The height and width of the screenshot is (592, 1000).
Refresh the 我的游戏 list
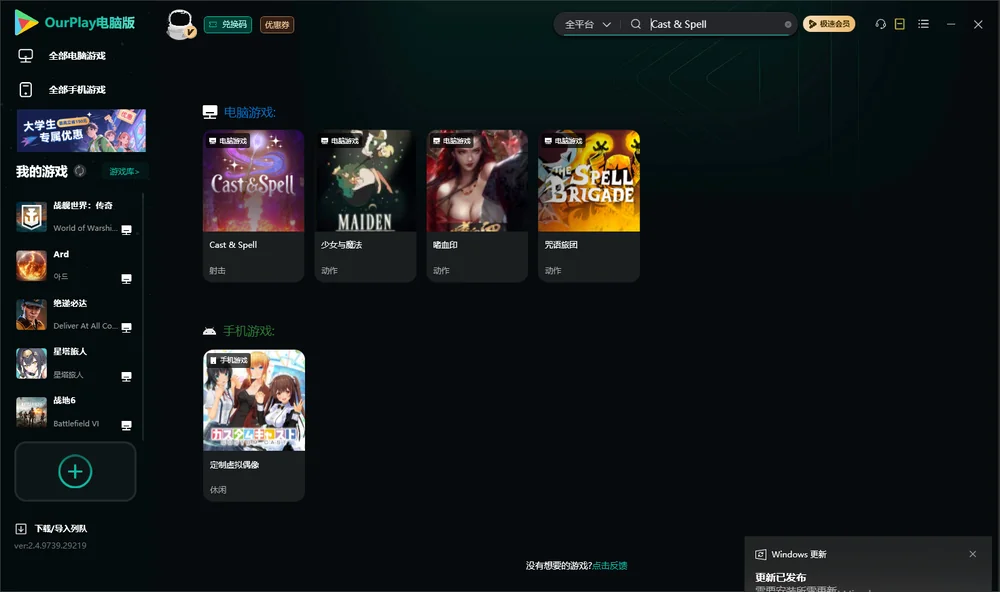[80, 171]
